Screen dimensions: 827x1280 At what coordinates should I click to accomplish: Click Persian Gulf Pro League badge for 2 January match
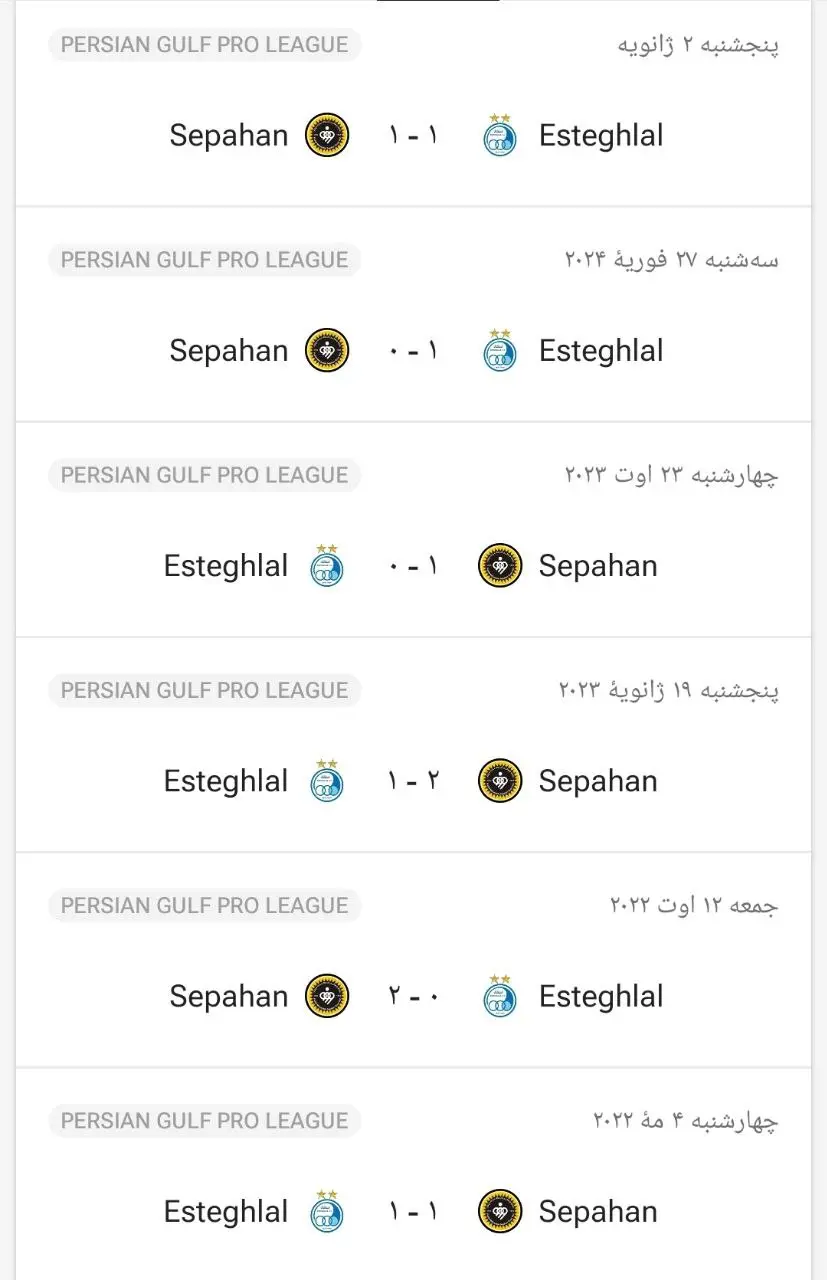tap(204, 45)
